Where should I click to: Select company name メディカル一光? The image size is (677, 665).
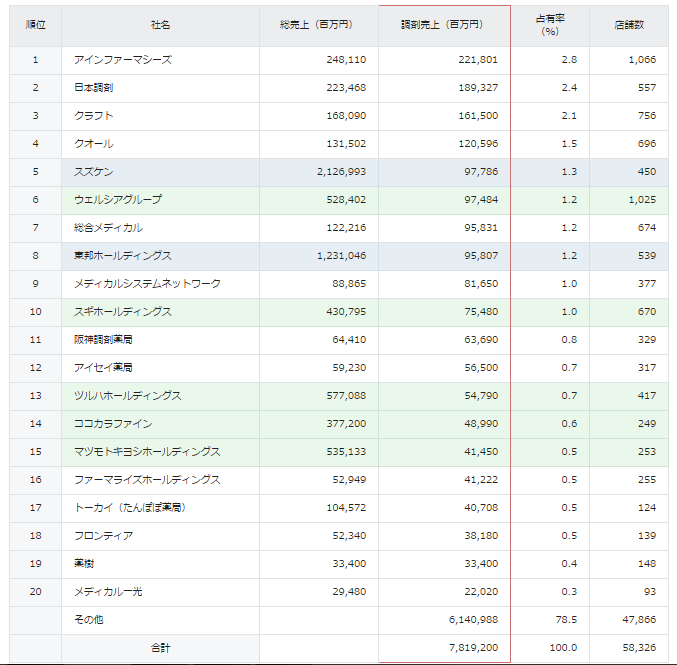108,592
